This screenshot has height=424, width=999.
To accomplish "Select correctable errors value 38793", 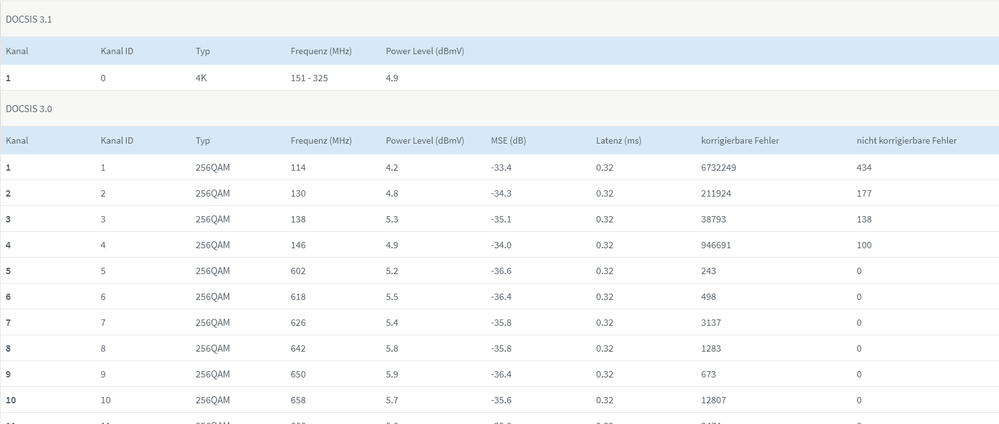I will tap(714, 219).
